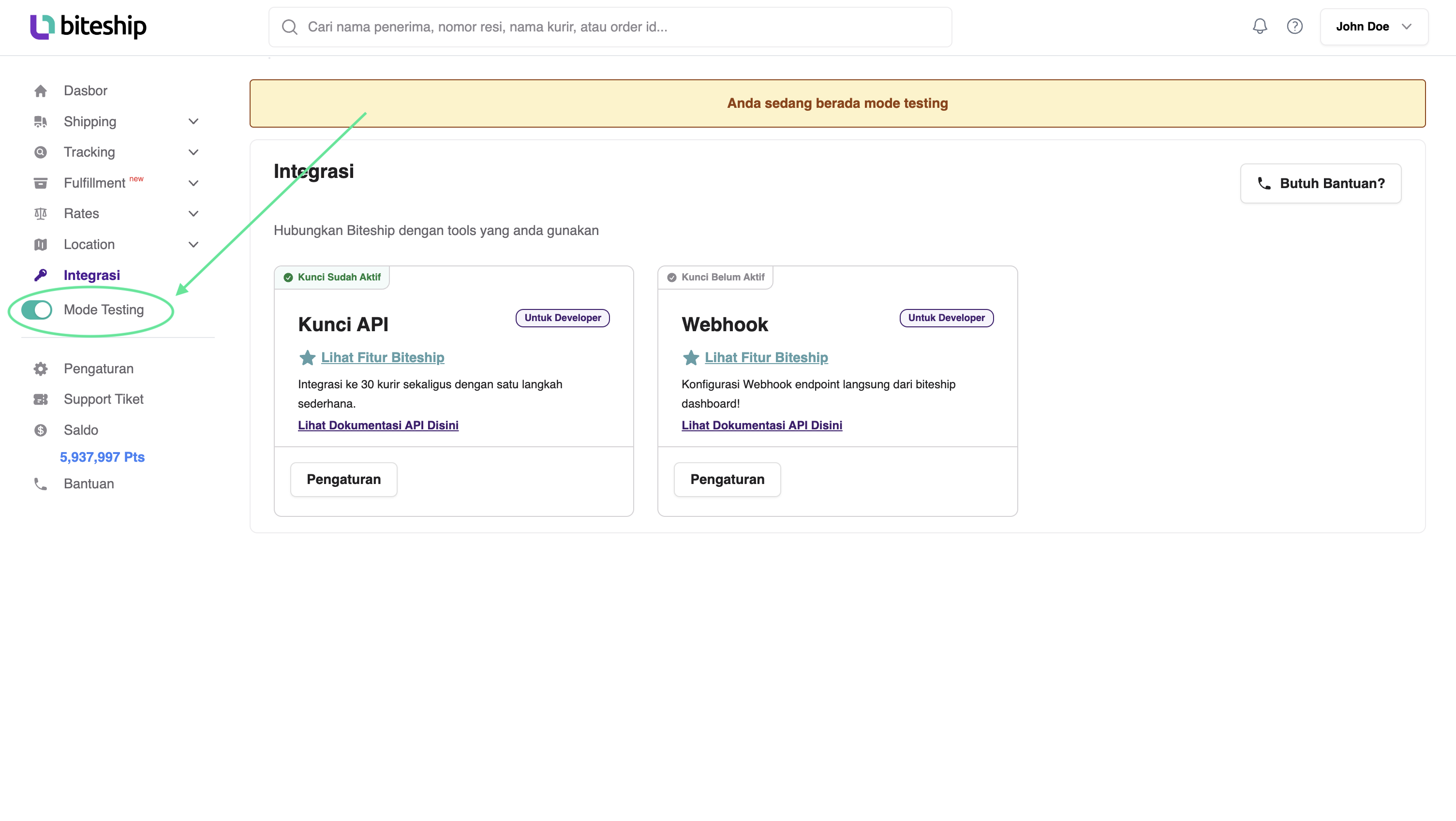Open Saldo in the sidebar
Viewport: 1456px width, 821px height.
coord(81,430)
